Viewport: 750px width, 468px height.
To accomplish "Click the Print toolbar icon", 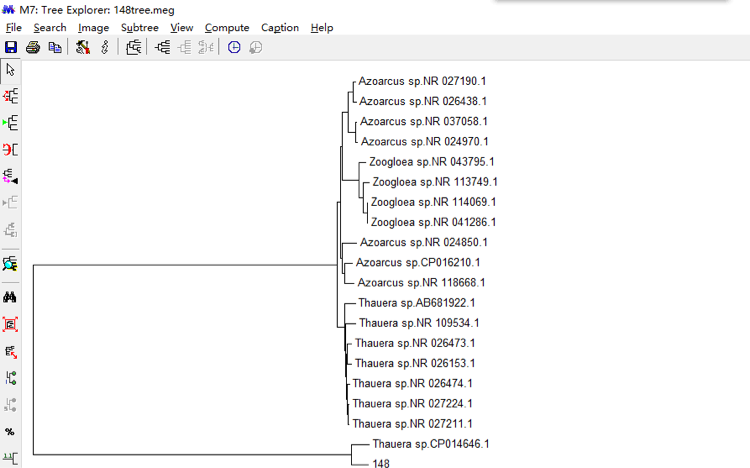I will [x=33, y=47].
